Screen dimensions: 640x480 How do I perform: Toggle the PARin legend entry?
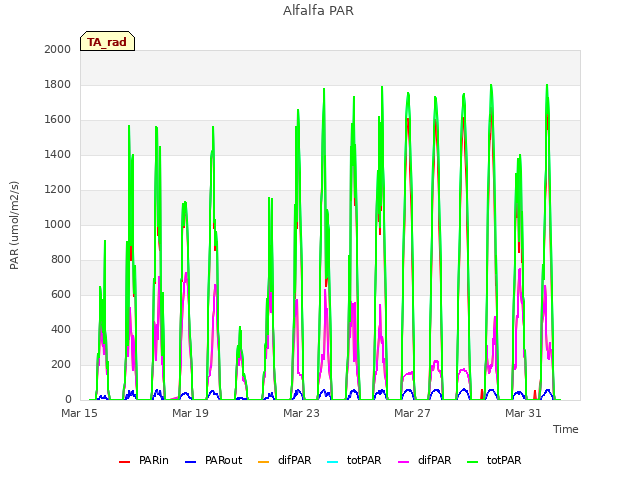(144, 460)
